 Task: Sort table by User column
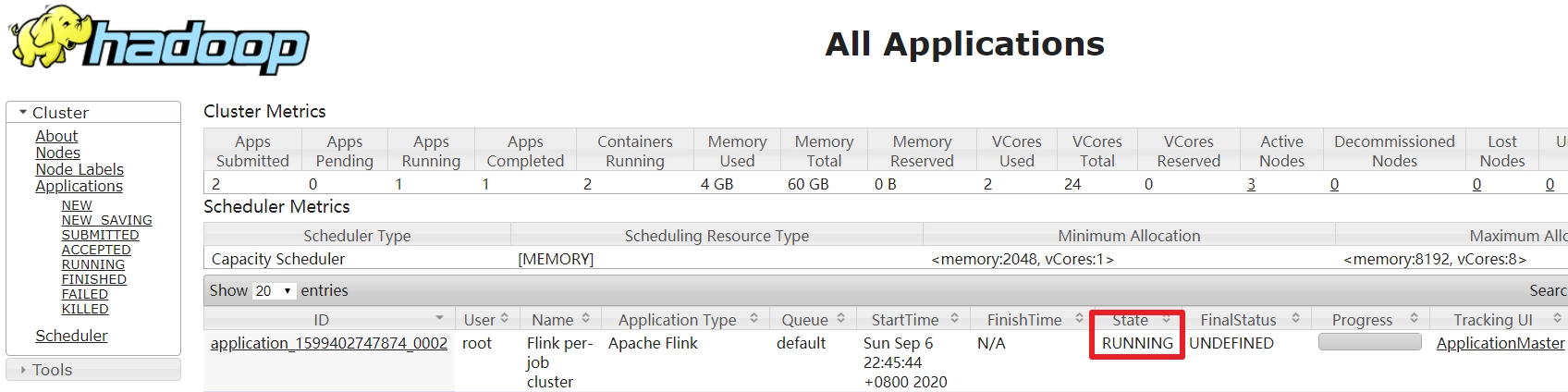(x=486, y=319)
